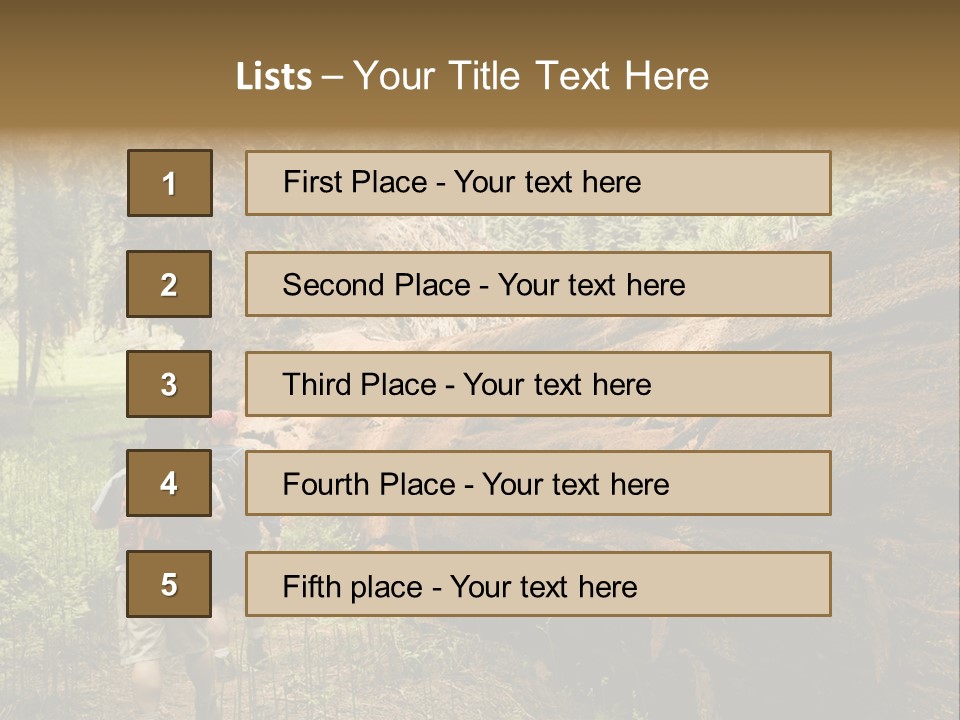Click the empty right end of Fifth place bar
This screenshot has height=720, width=960.
click(735, 584)
